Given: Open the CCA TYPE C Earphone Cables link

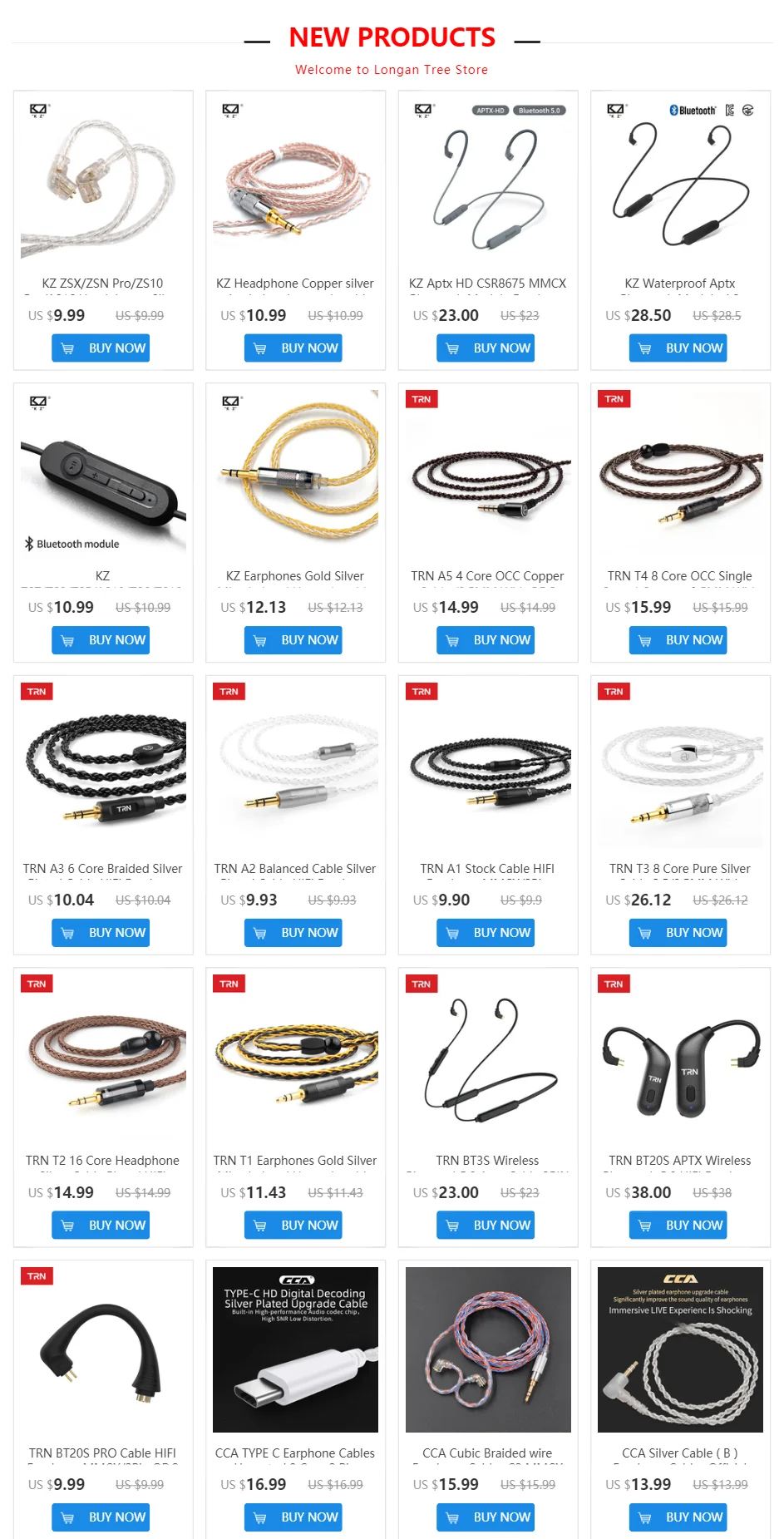Looking at the screenshot, I should tap(295, 1453).
